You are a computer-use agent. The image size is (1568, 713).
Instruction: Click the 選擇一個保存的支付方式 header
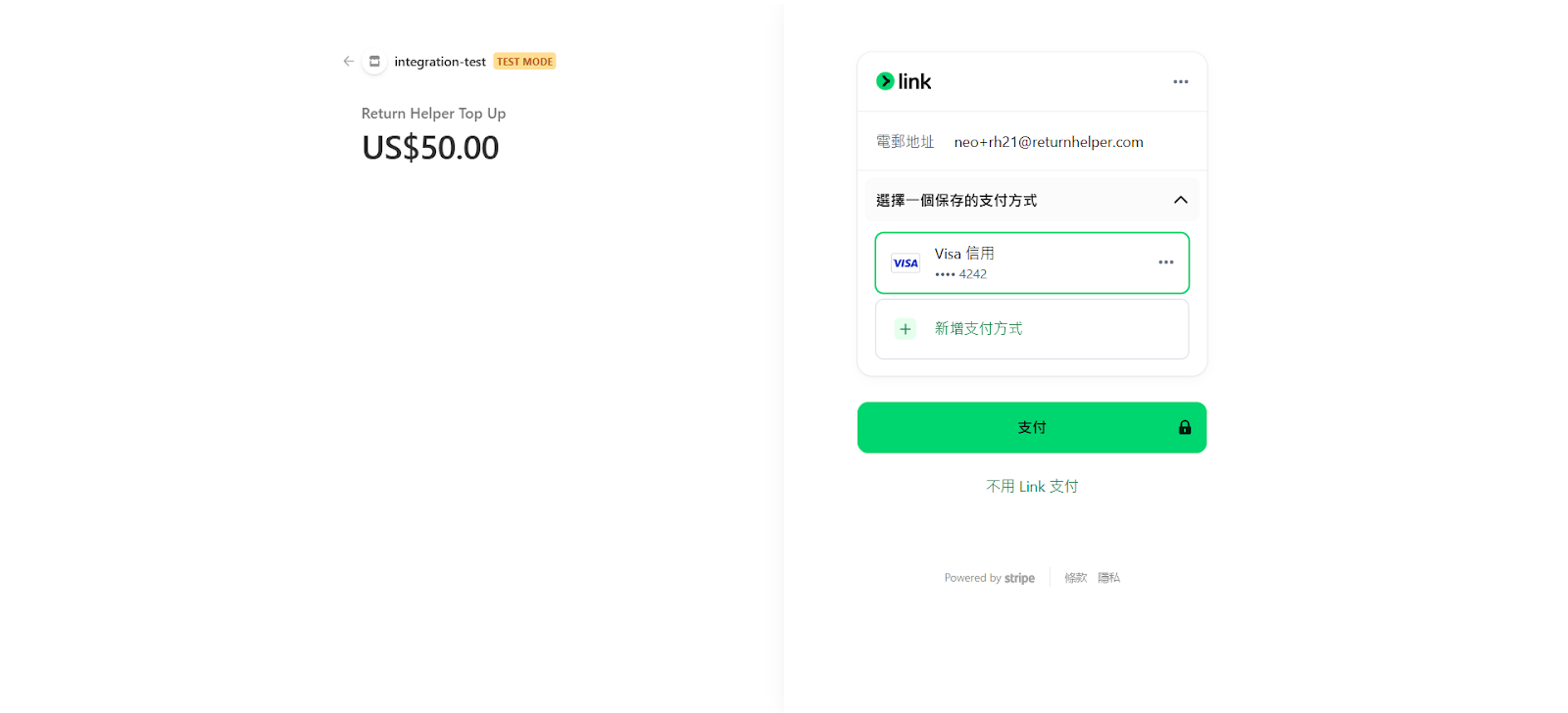coord(956,201)
